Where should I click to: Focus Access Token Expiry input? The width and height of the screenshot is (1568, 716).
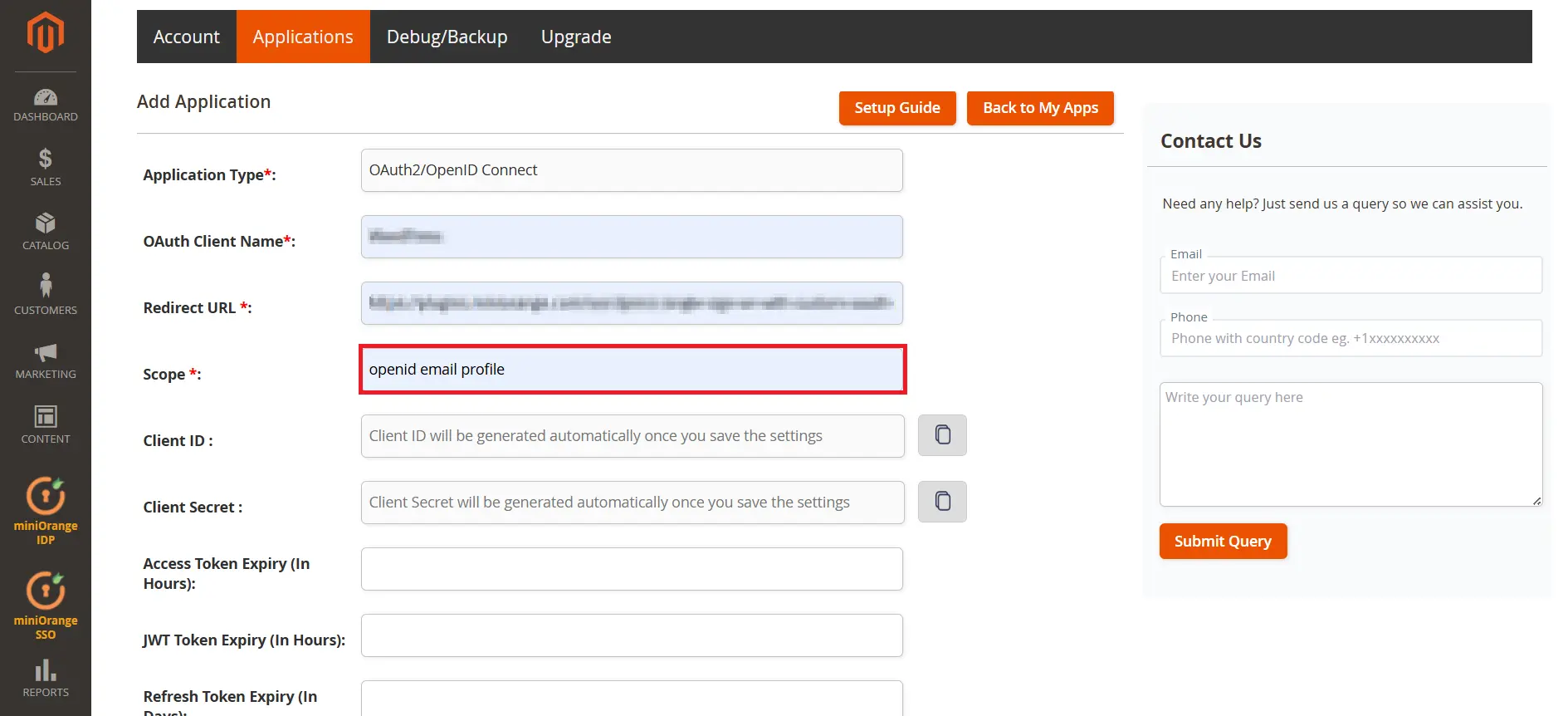632,569
